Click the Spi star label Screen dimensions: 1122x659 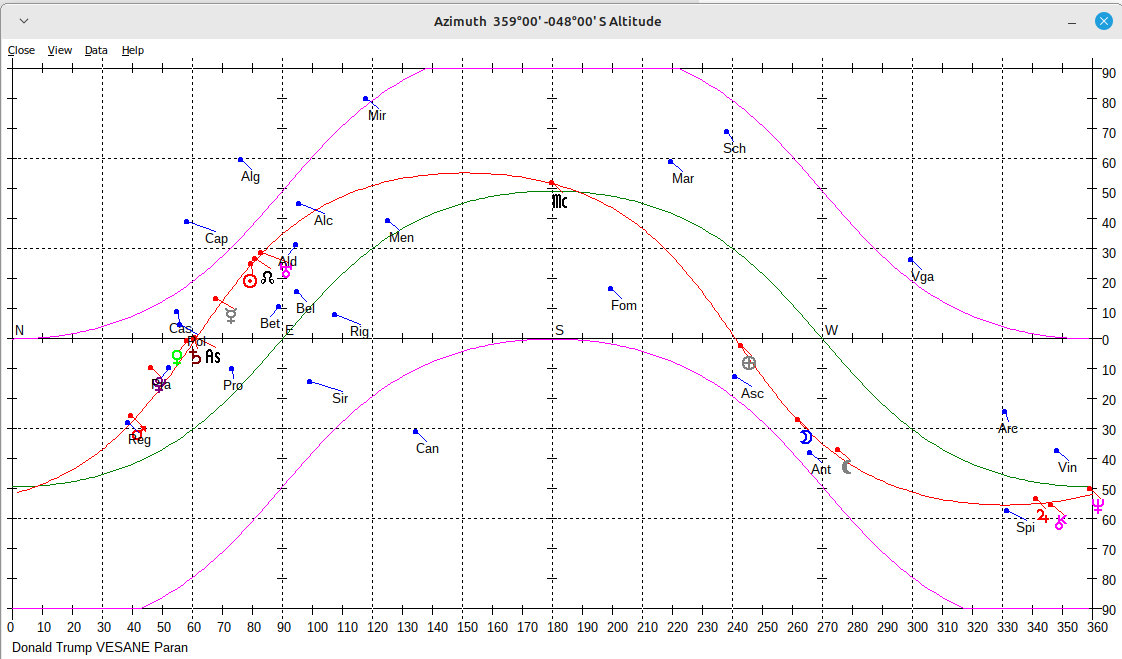pyautogui.click(x=1025, y=528)
